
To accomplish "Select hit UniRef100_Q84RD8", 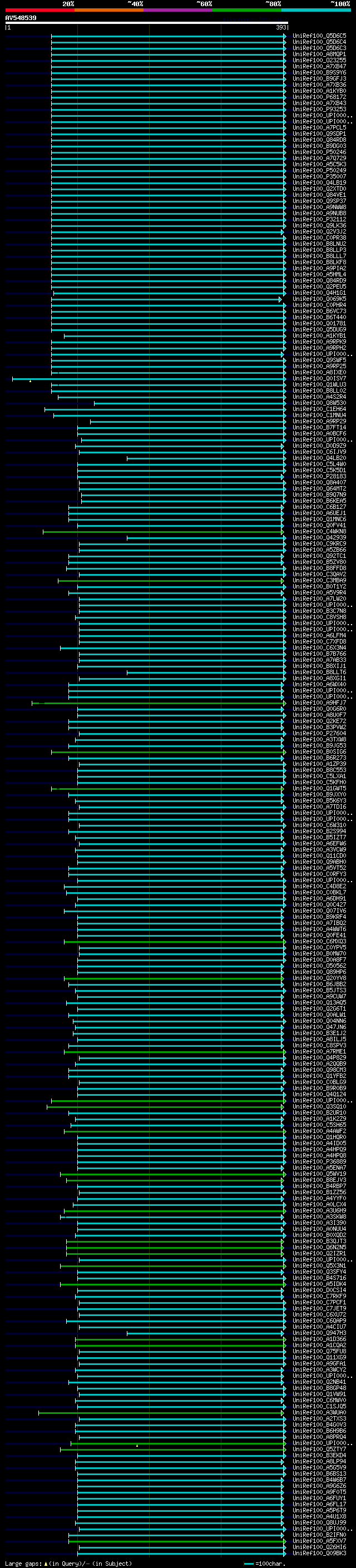I will [319, 140].
